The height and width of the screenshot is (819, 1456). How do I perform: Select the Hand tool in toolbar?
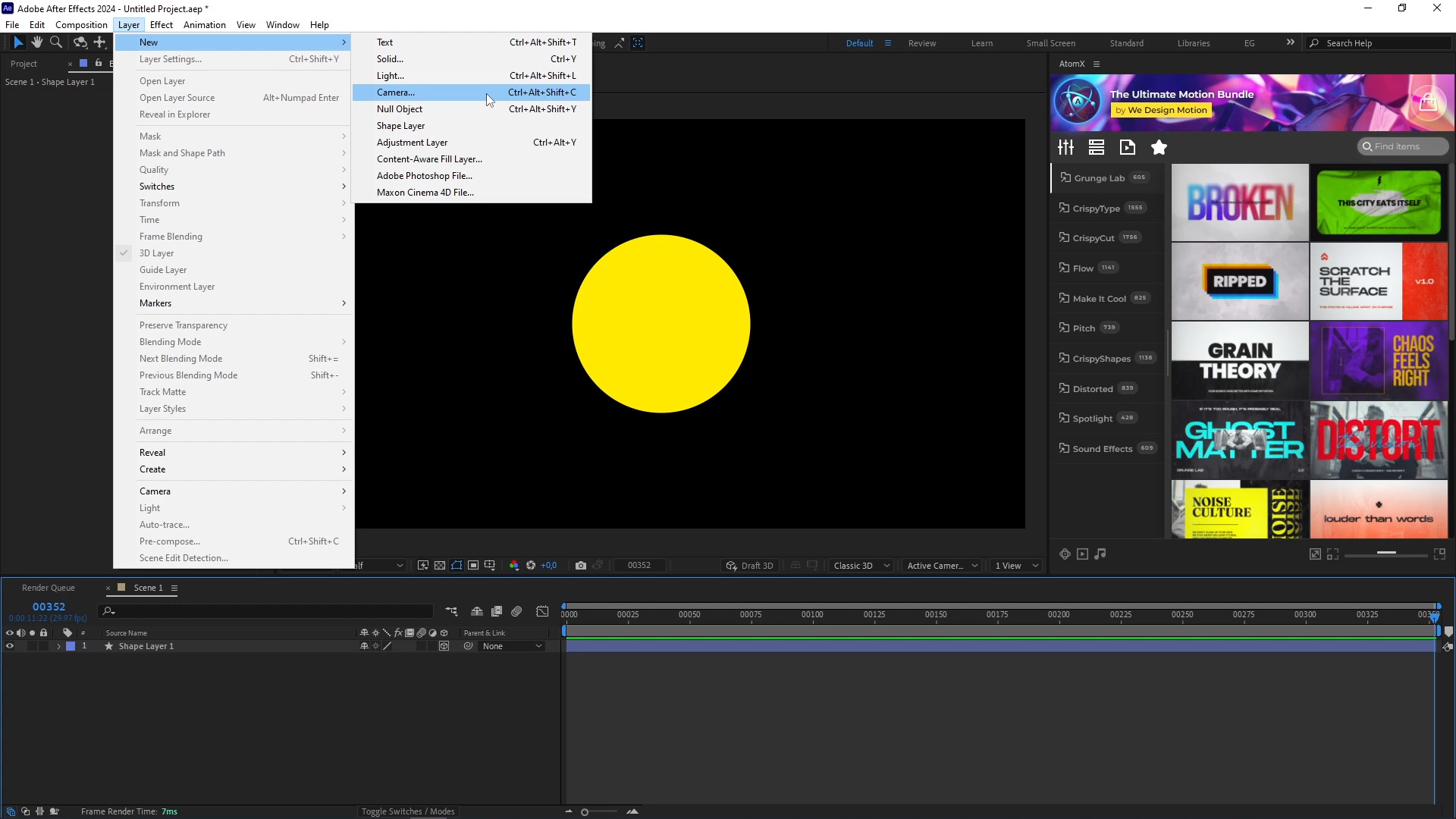[x=36, y=42]
